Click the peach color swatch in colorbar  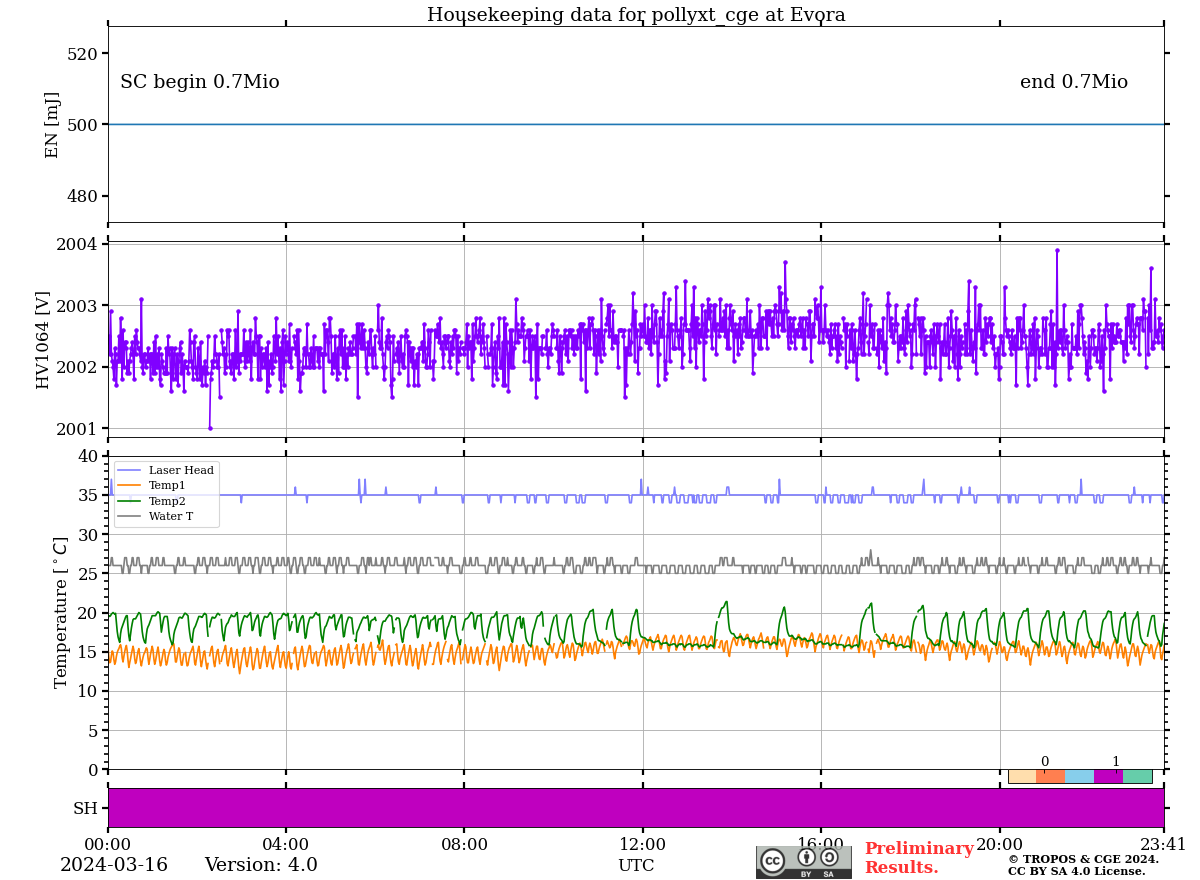click(x=1022, y=776)
